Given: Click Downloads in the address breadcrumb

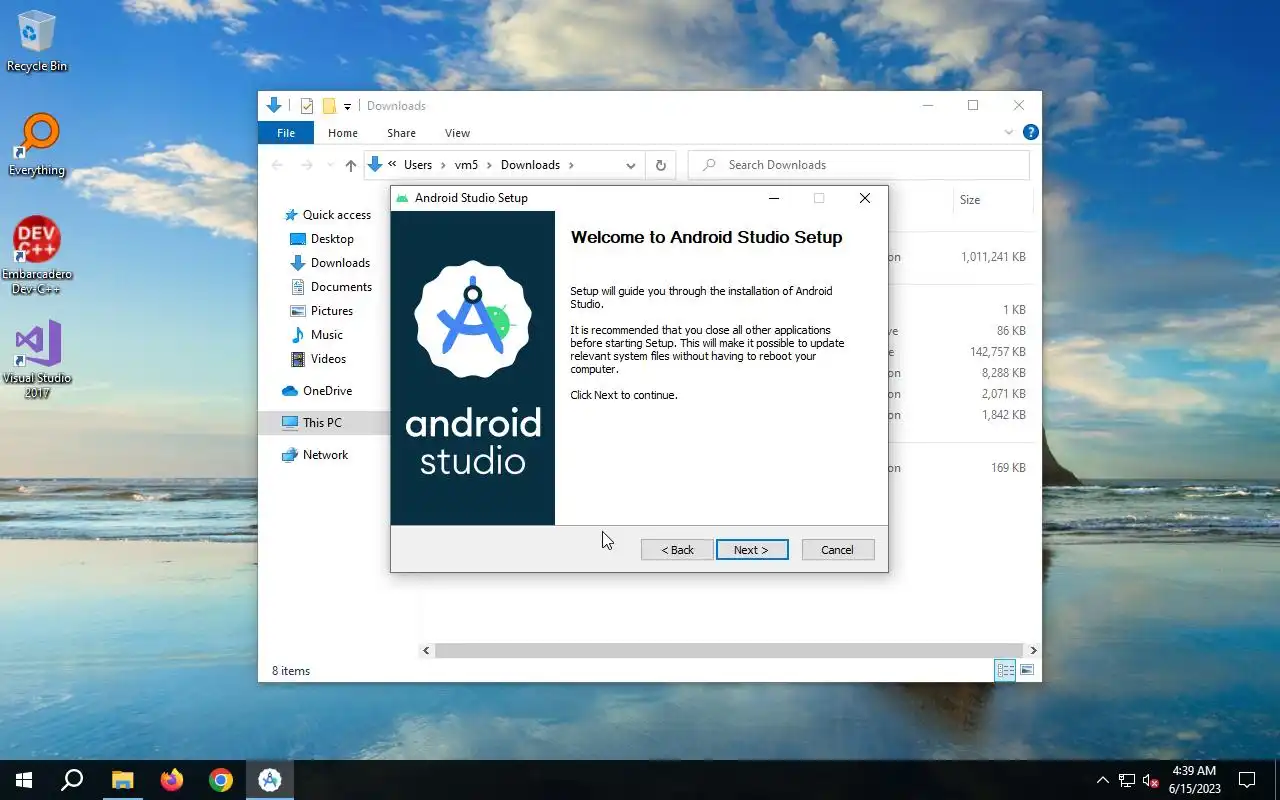Looking at the screenshot, I should click(530, 165).
